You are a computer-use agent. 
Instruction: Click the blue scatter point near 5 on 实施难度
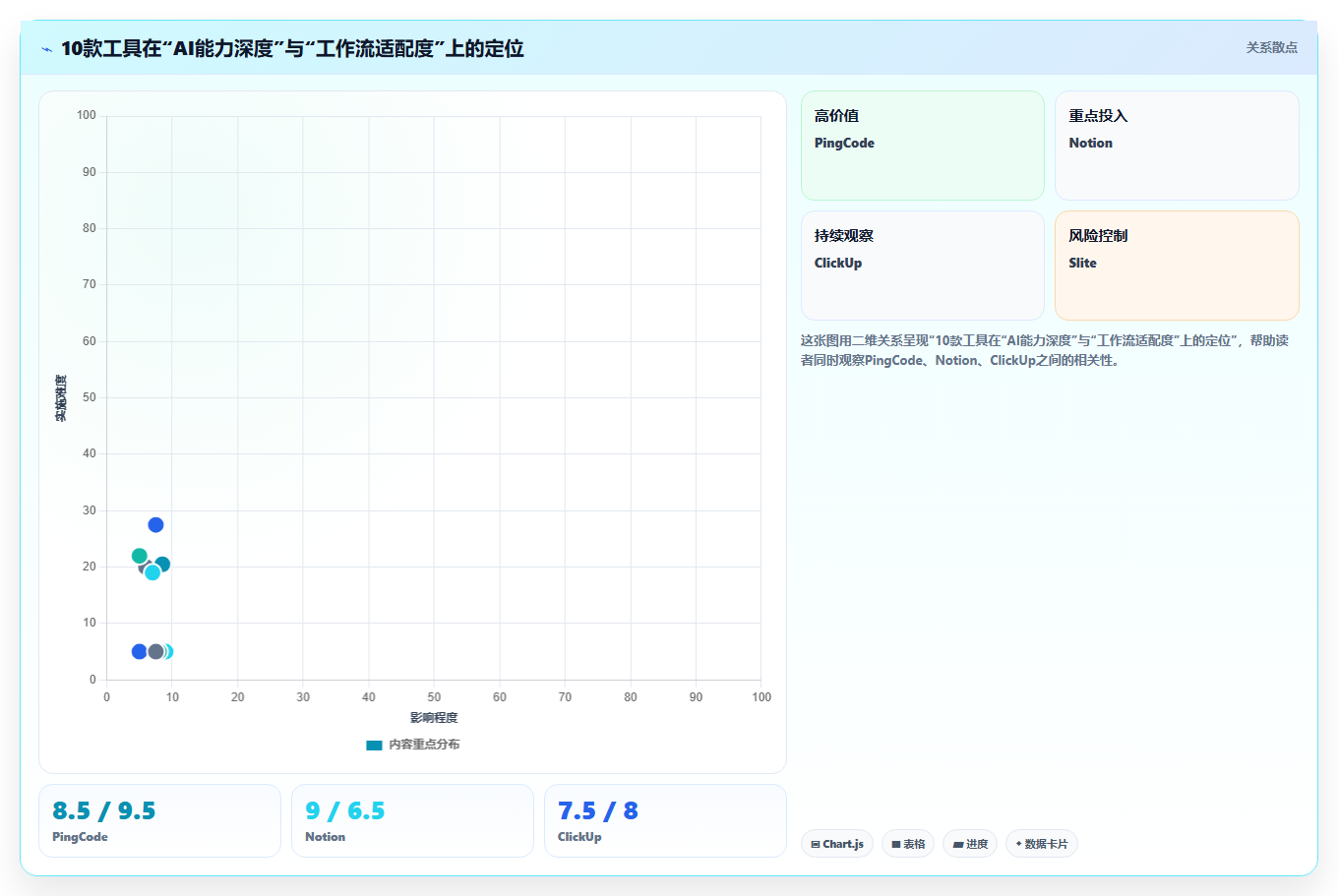pos(140,652)
